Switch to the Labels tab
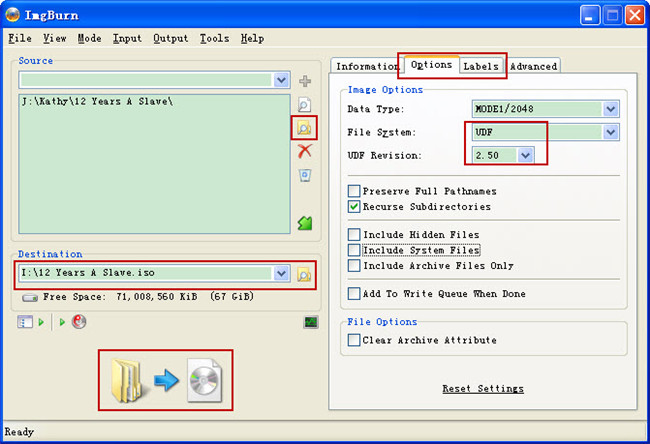This screenshot has height=444, width=650. 480,66
